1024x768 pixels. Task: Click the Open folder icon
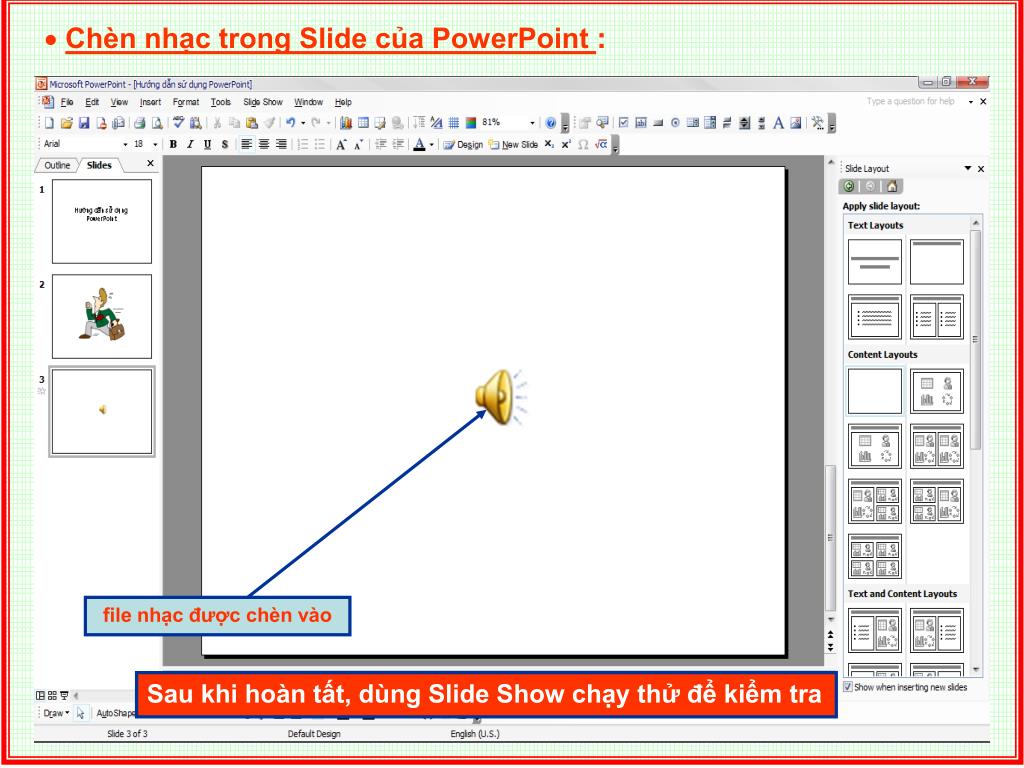coord(67,123)
